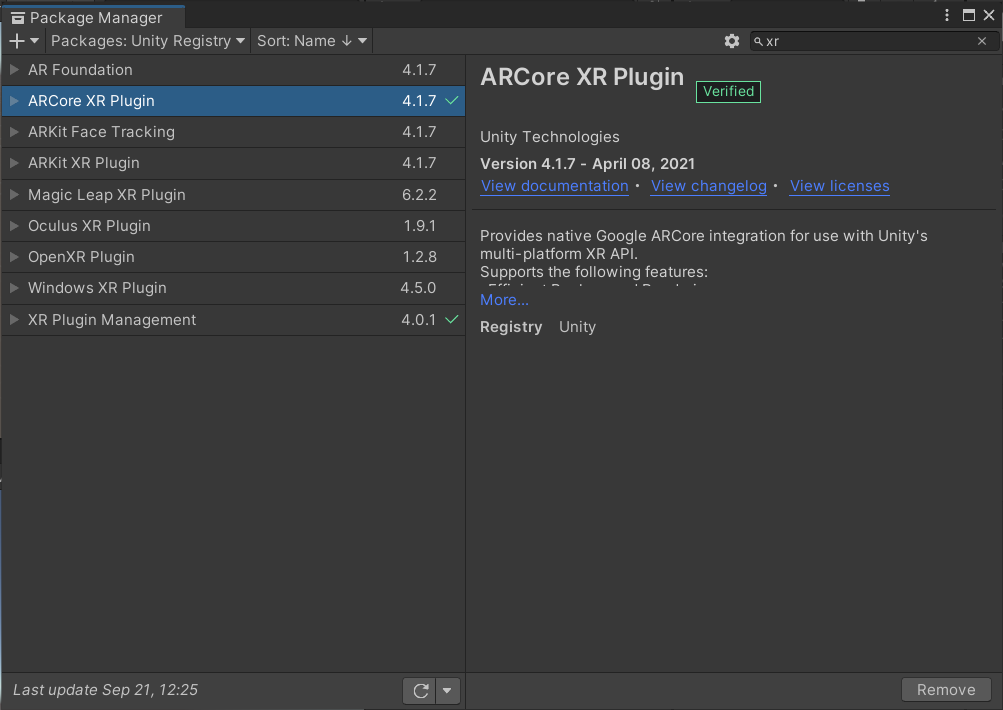
Task: Expand the AR Foundation package row
Action: (14, 70)
